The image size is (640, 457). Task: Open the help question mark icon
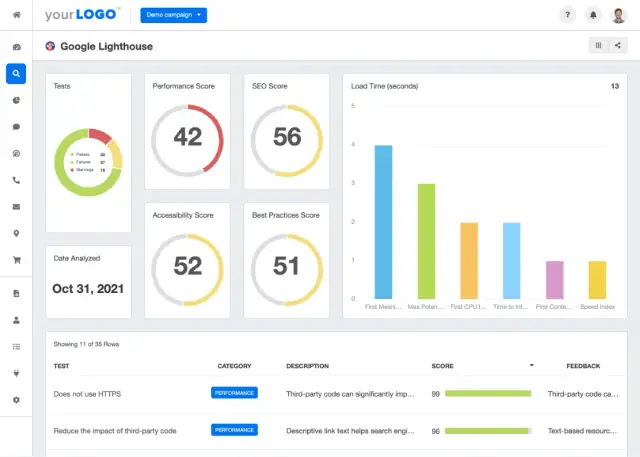coord(568,16)
